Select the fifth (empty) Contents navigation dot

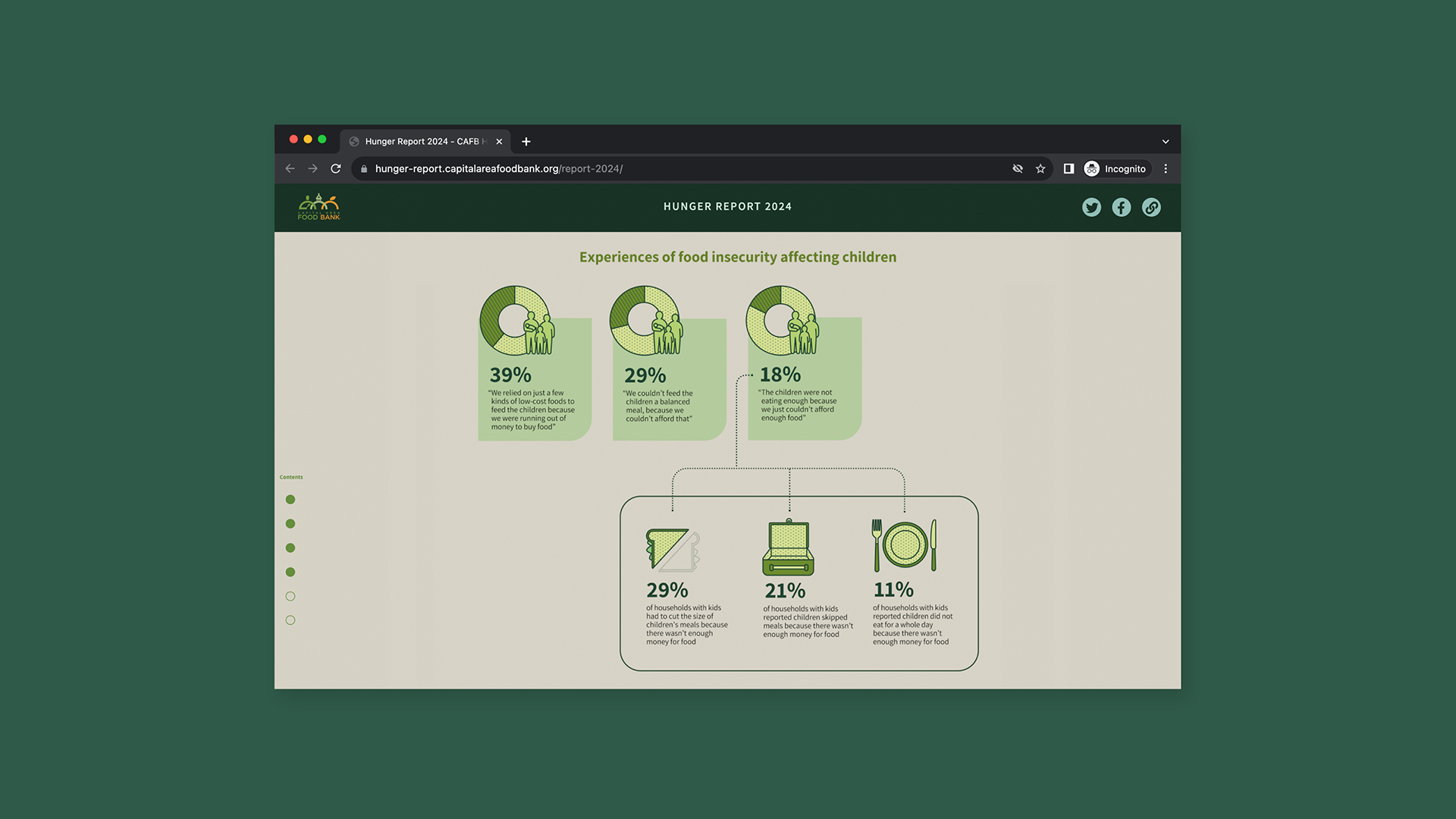coord(290,596)
